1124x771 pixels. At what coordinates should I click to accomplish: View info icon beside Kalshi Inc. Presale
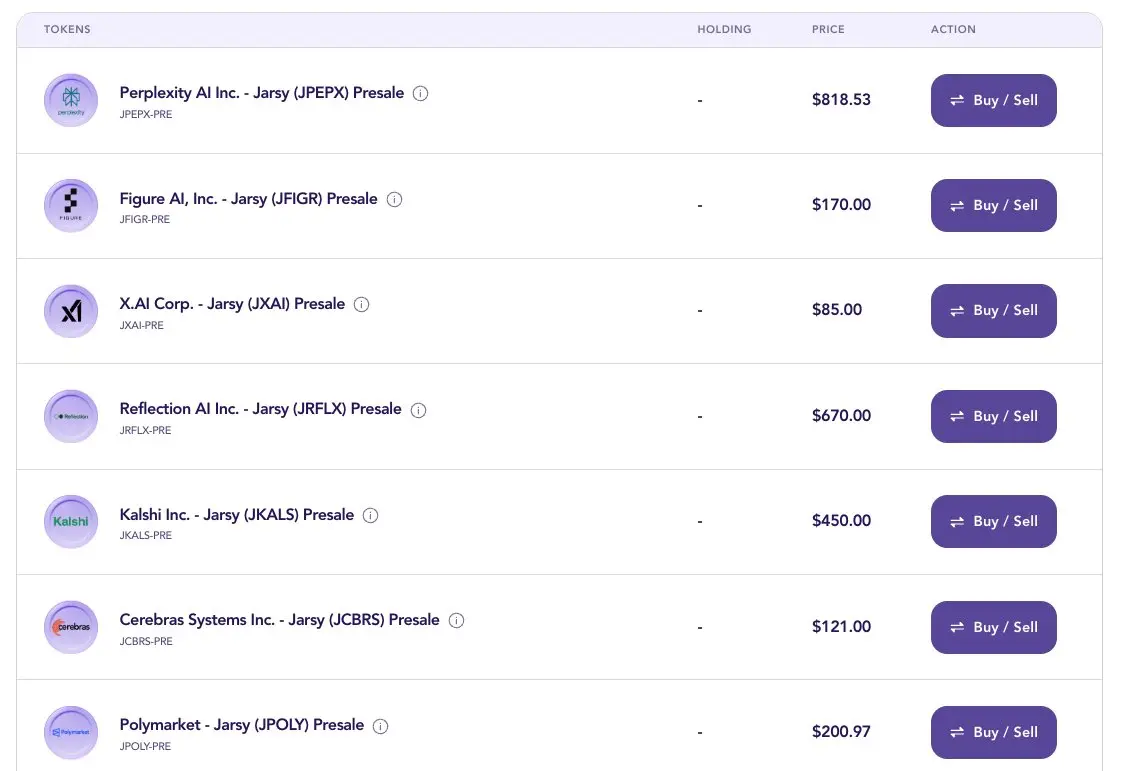click(371, 516)
